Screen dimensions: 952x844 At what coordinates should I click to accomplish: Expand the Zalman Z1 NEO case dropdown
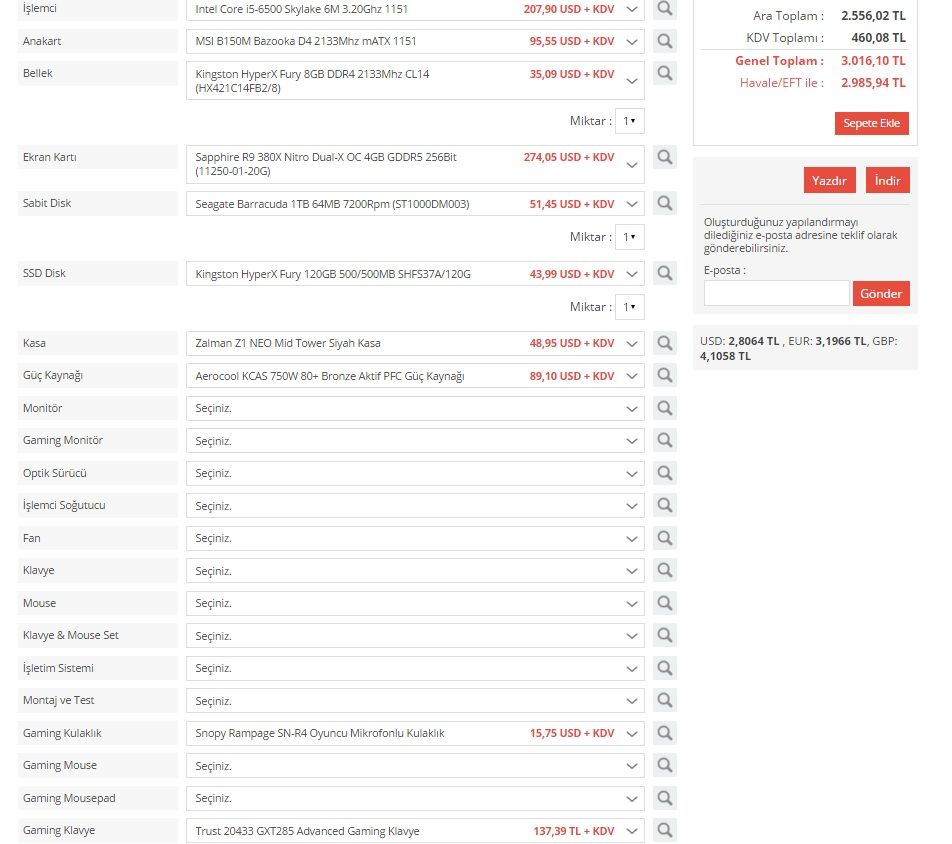[415, 343]
